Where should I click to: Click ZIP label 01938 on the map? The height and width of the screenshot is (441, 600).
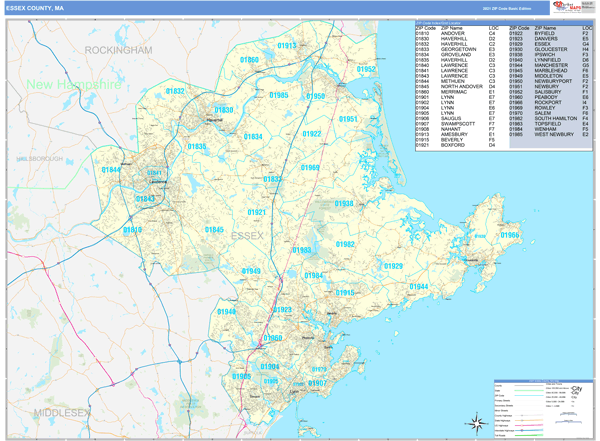click(343, 203)
